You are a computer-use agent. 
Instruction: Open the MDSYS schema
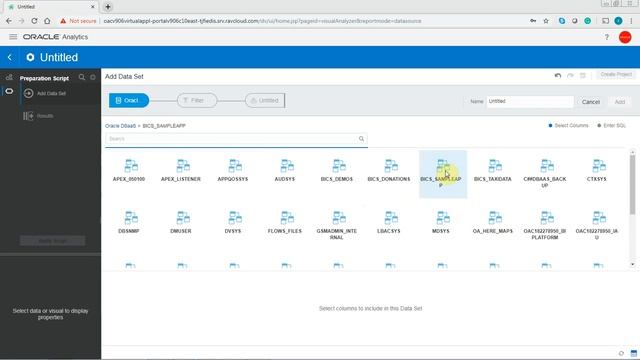441,222
